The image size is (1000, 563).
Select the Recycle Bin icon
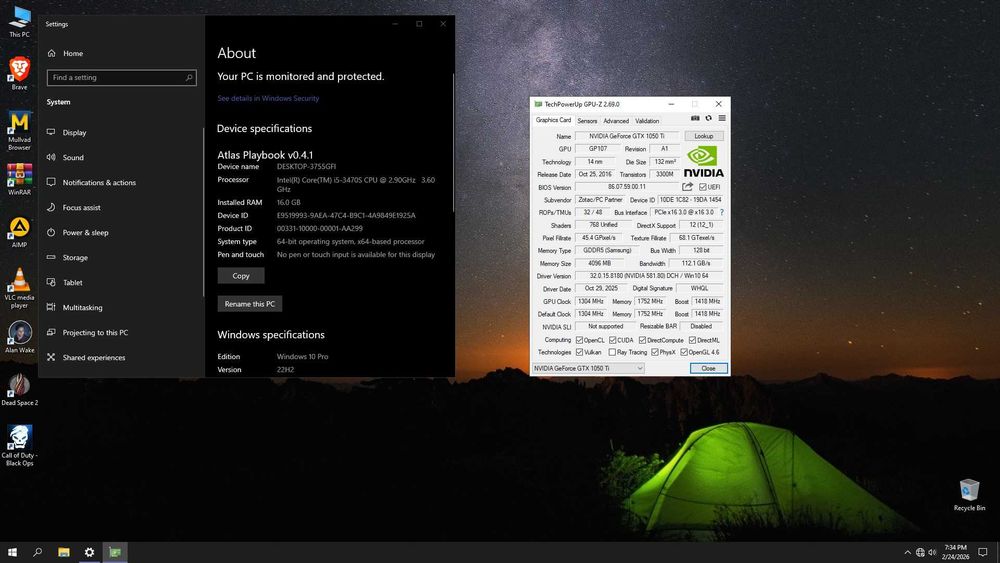[969, 495]
